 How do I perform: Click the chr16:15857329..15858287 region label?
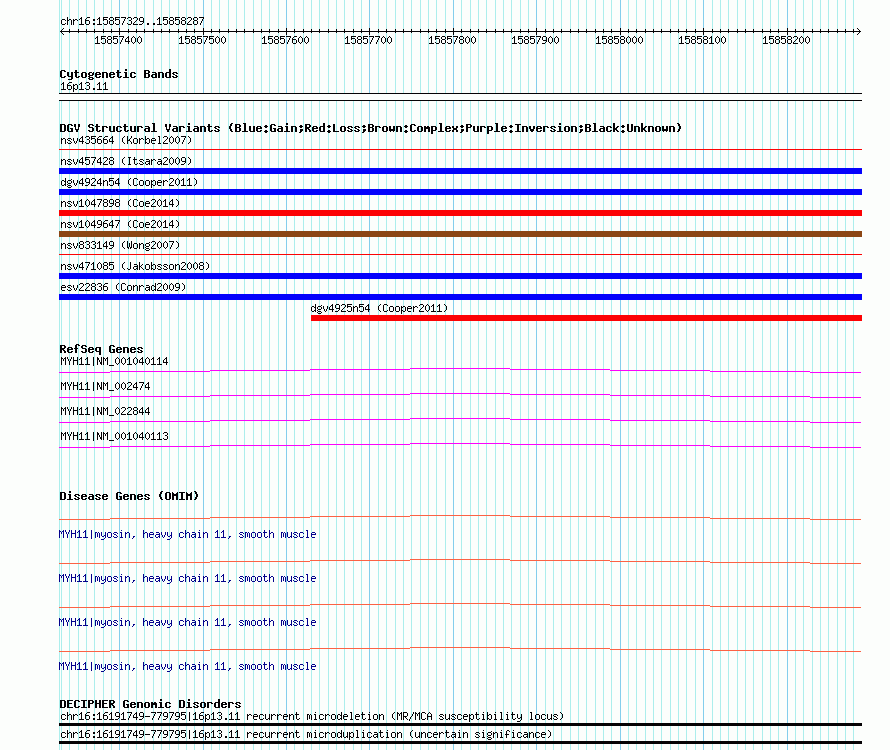(x=132, y=21)
